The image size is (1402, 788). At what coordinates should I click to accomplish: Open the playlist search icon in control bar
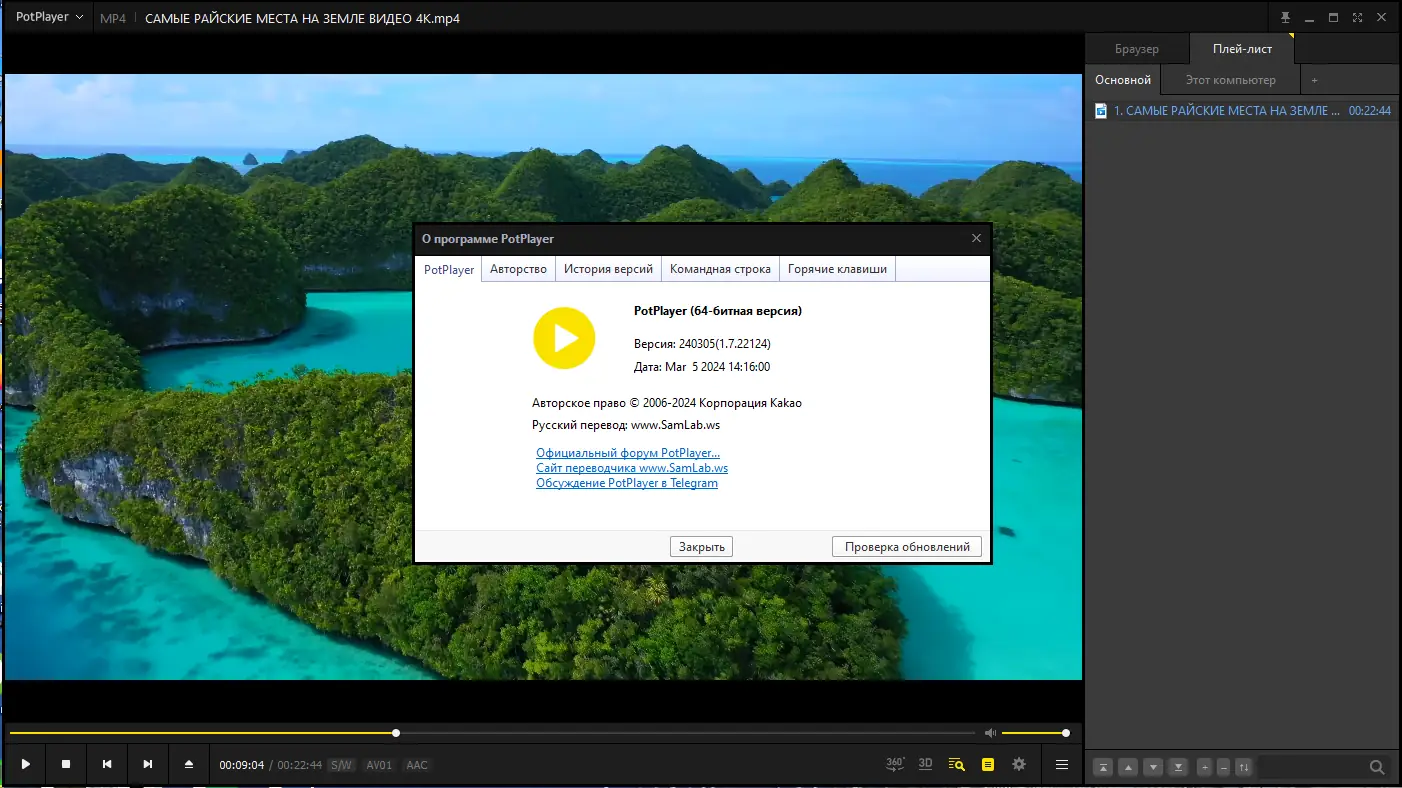point(957,764)
